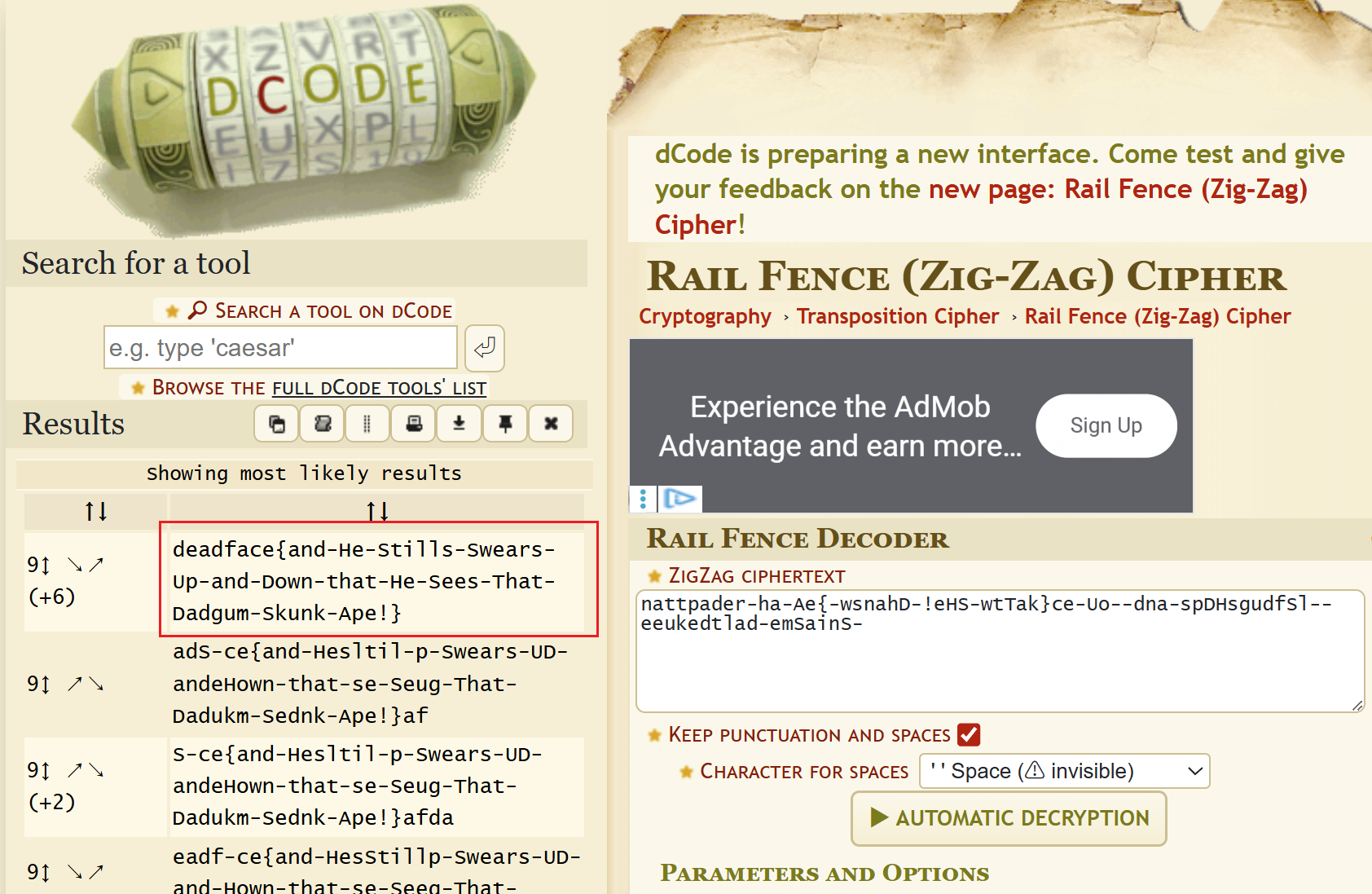This screenshot has width=1372, height=894.
Task: Print the results with printer icon
Action: [x=414, y=424]
